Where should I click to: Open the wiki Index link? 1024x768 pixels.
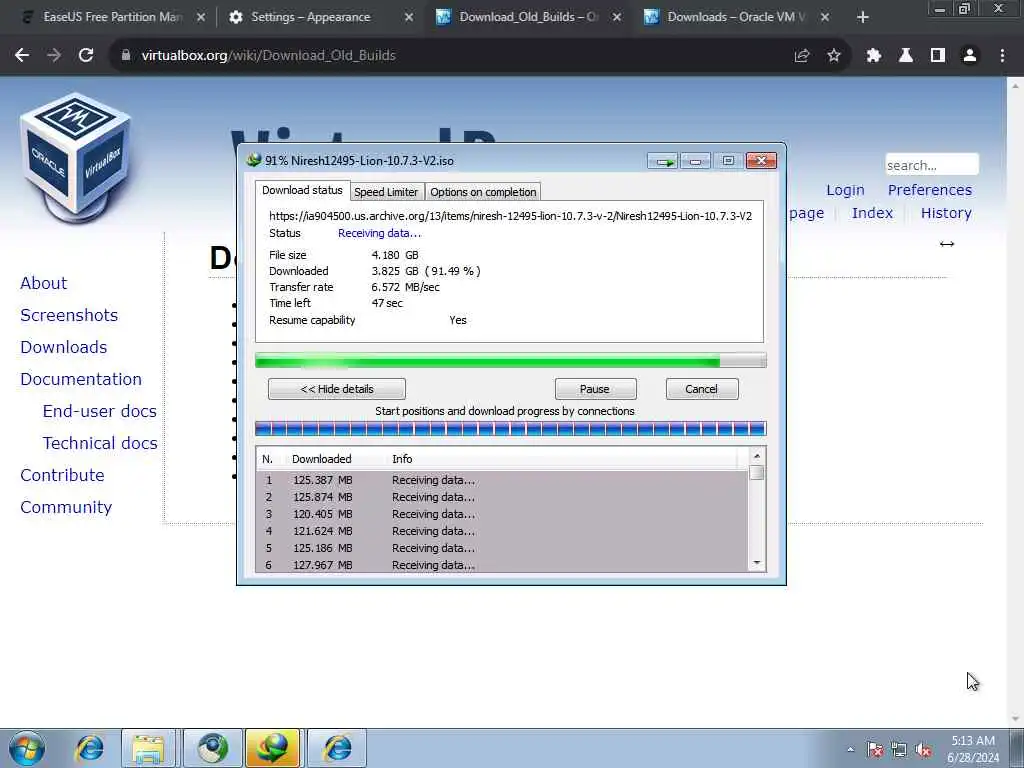click(x=872, y=213)
